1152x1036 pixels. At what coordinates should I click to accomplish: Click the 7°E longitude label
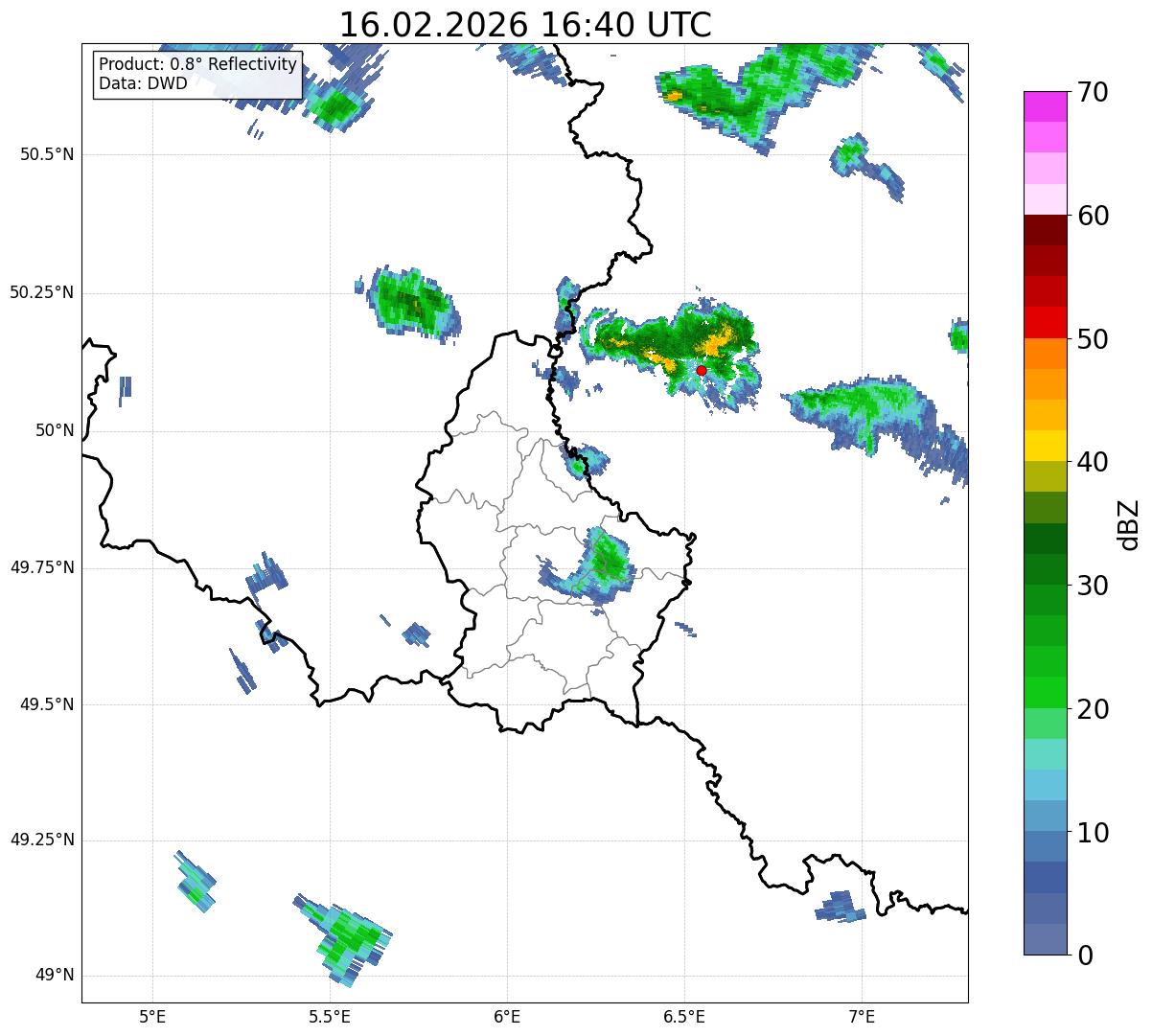point(862,1016)
